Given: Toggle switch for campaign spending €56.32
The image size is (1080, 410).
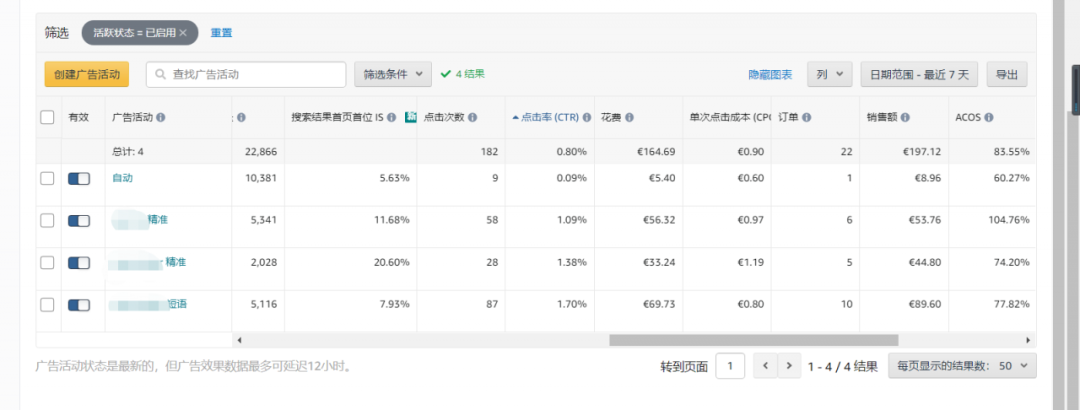Looking at the screenshot, I should 79,221.
